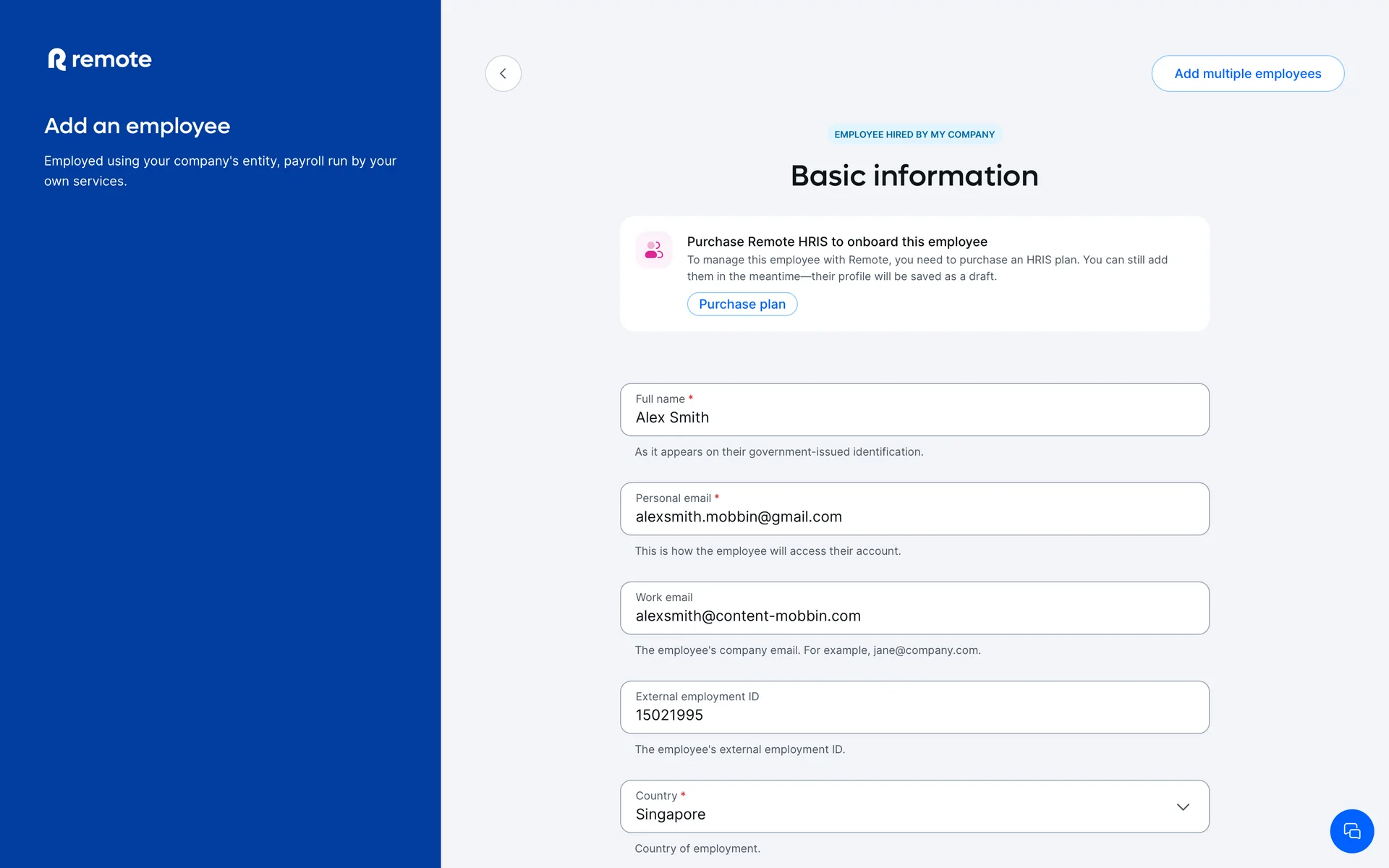Click the Employee hired by my company badge
The image size is (1389, 868).
914,135
